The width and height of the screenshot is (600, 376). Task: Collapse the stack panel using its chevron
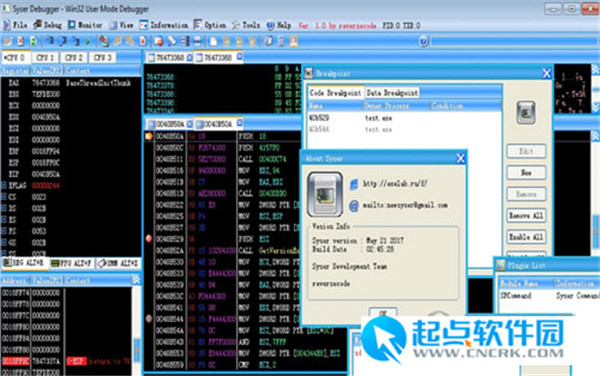[x=136, y=280]
